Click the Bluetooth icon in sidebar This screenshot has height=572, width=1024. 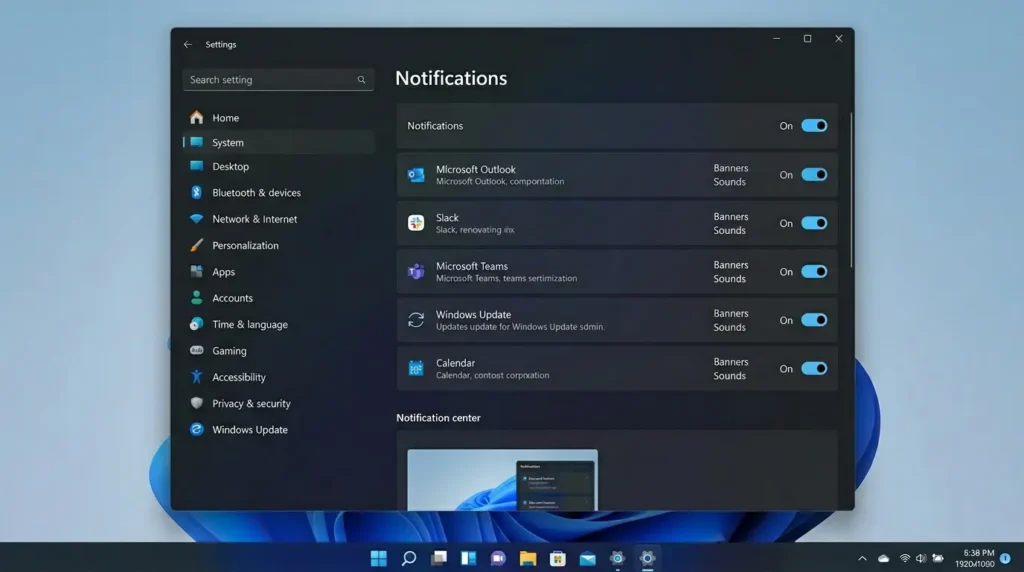click(197, 192)
